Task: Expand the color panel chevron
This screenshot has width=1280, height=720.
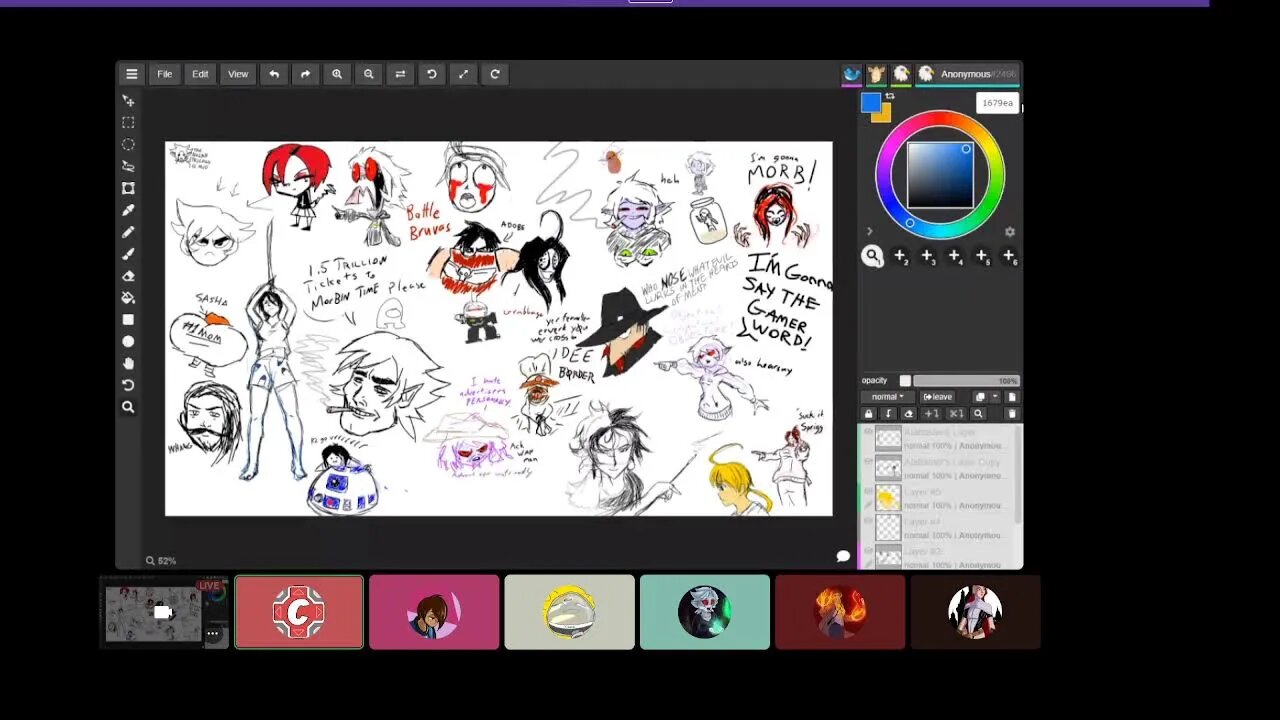Action: (869, 232)
